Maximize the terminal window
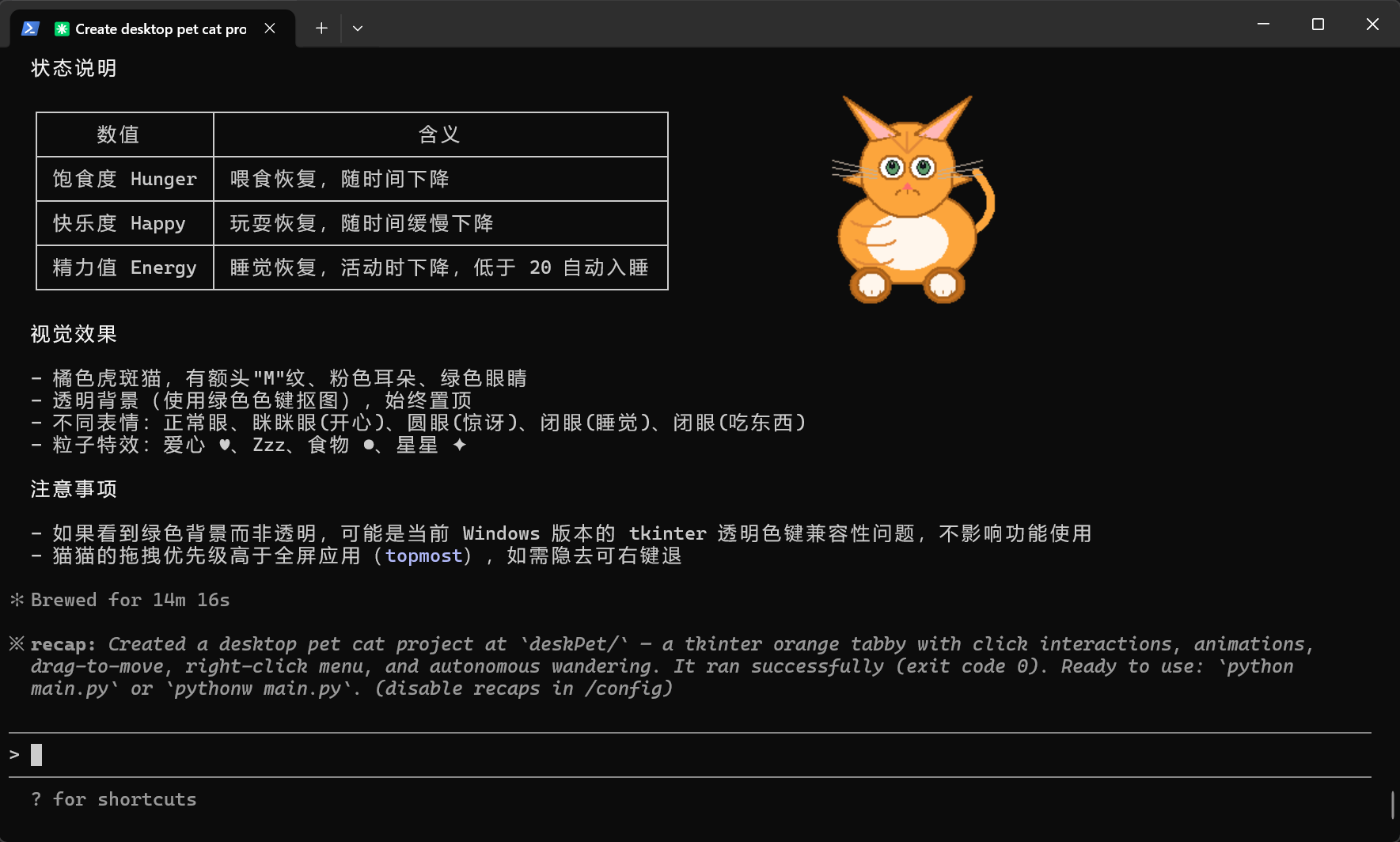The height and width of the screenshot is (842, 1400). point(1318,25)
